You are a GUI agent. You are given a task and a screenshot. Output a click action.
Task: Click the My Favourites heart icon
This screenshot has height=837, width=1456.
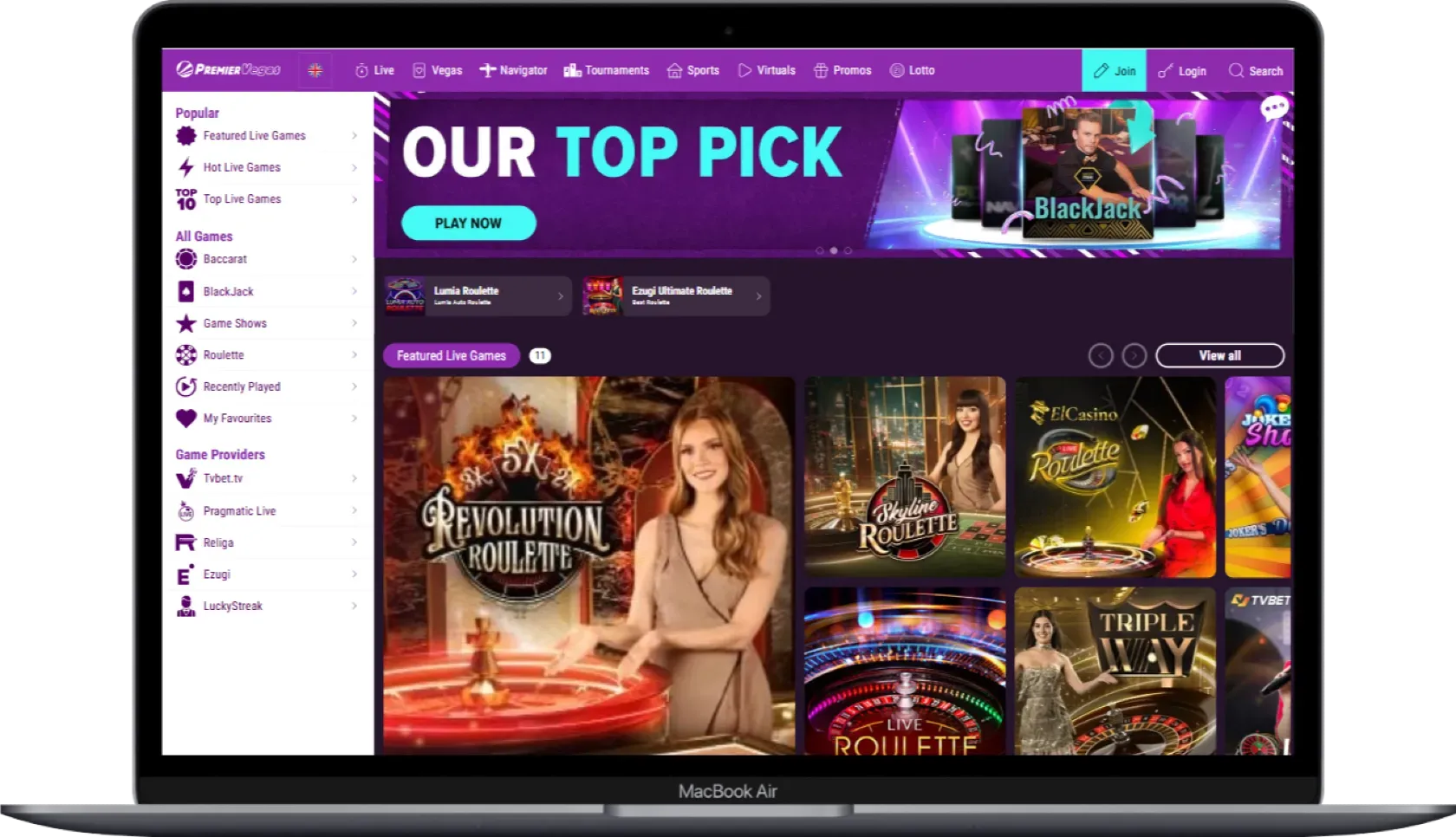click(x=185, y=418)
